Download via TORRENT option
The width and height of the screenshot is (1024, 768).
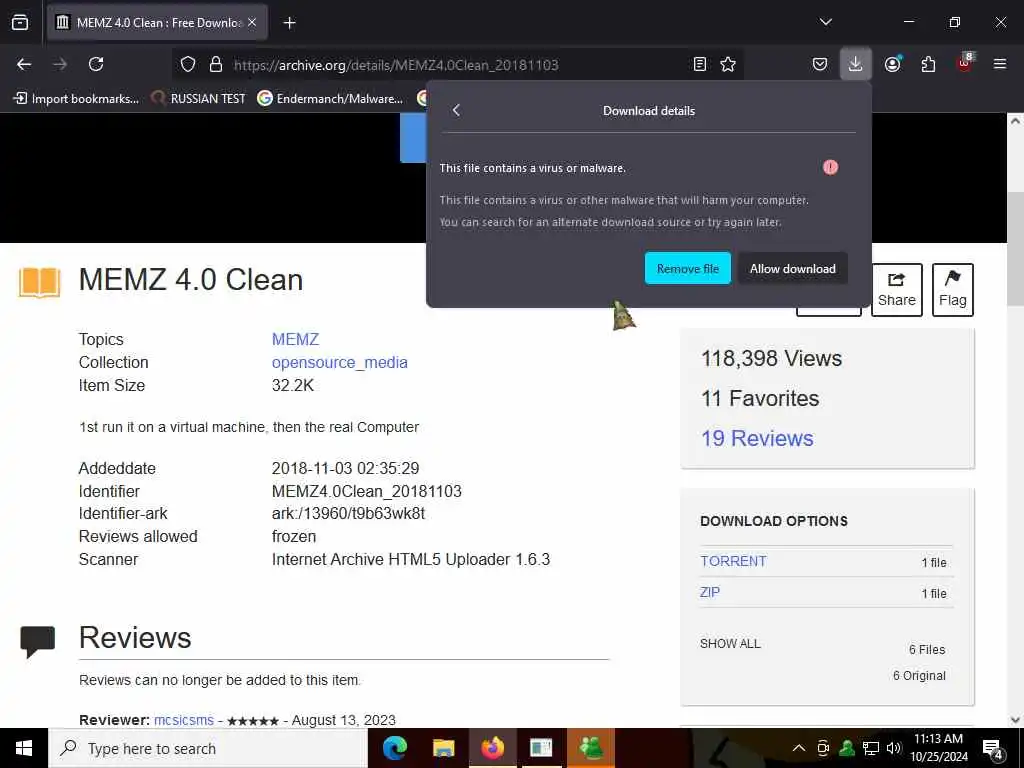click(x=733, y=561)
